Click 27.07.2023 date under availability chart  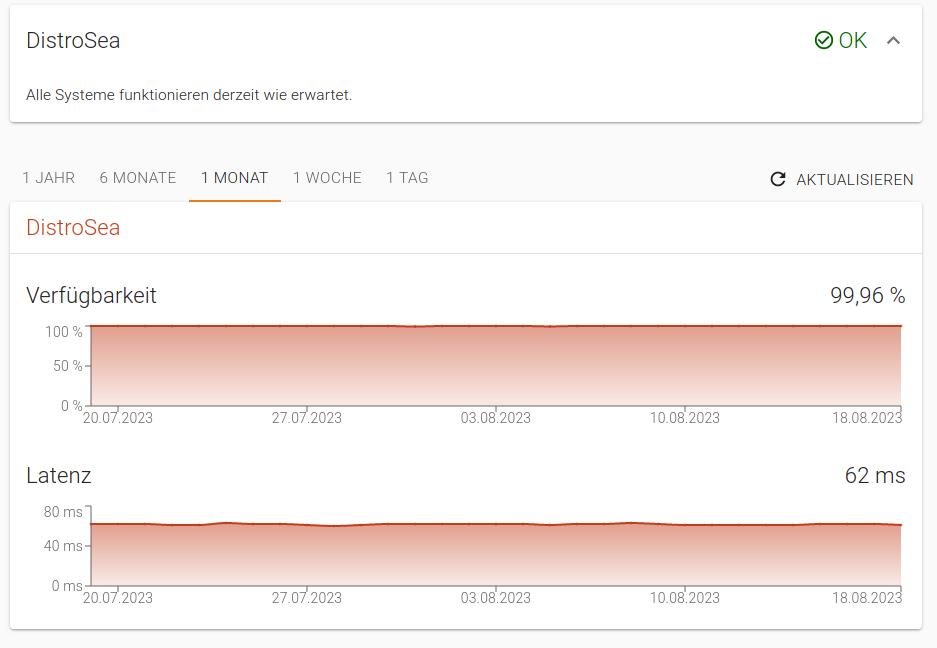click(x=307, y=418)
